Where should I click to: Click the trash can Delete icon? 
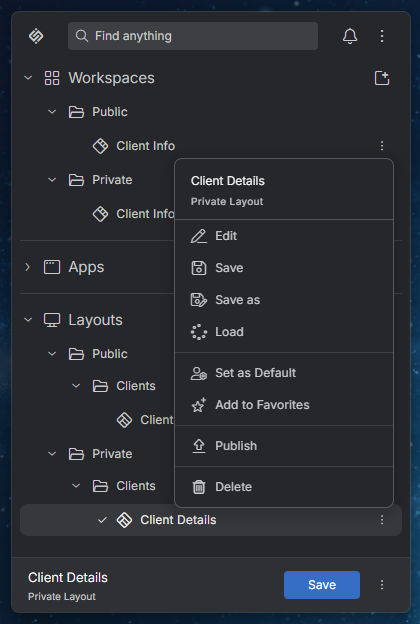[199, 487]
